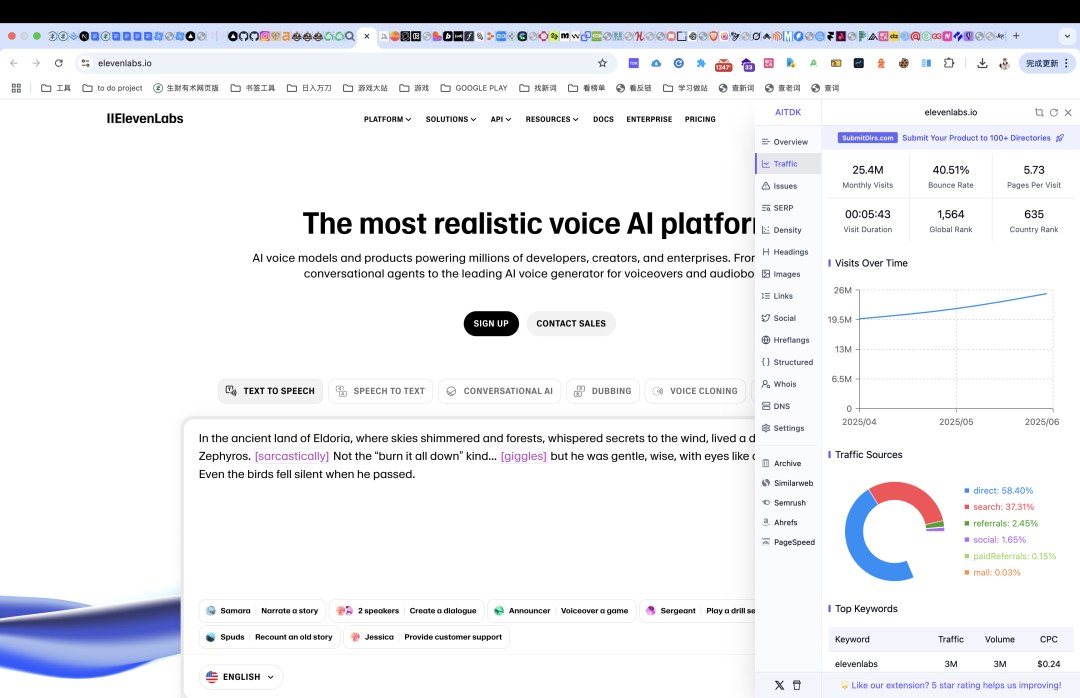This screenshot has height=698, width=1080.
Task: Open a new browser tab with plus button
Action: (1016, 37)
